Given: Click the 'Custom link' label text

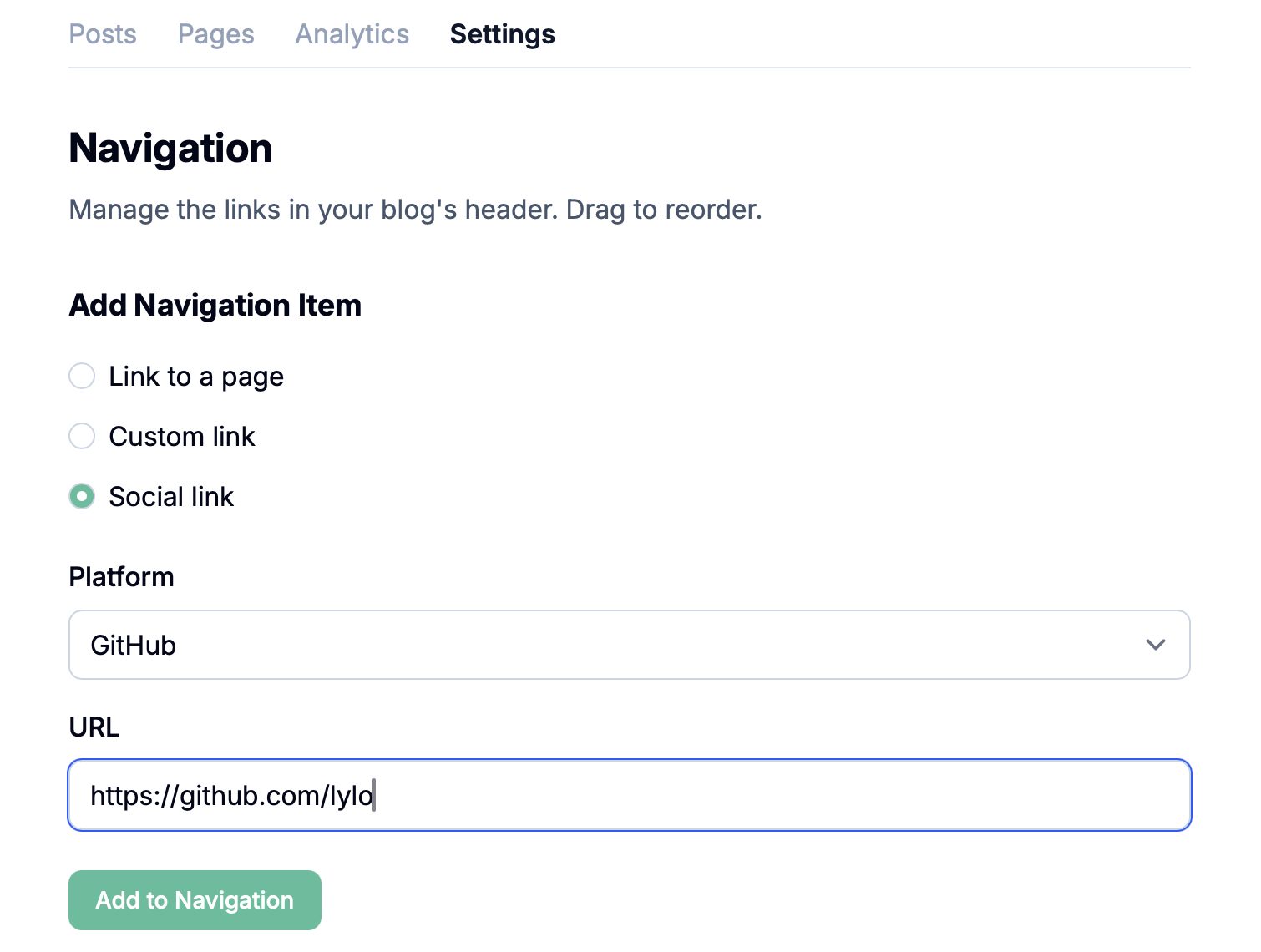Looking at the screenshot, I should click(182, 437).
